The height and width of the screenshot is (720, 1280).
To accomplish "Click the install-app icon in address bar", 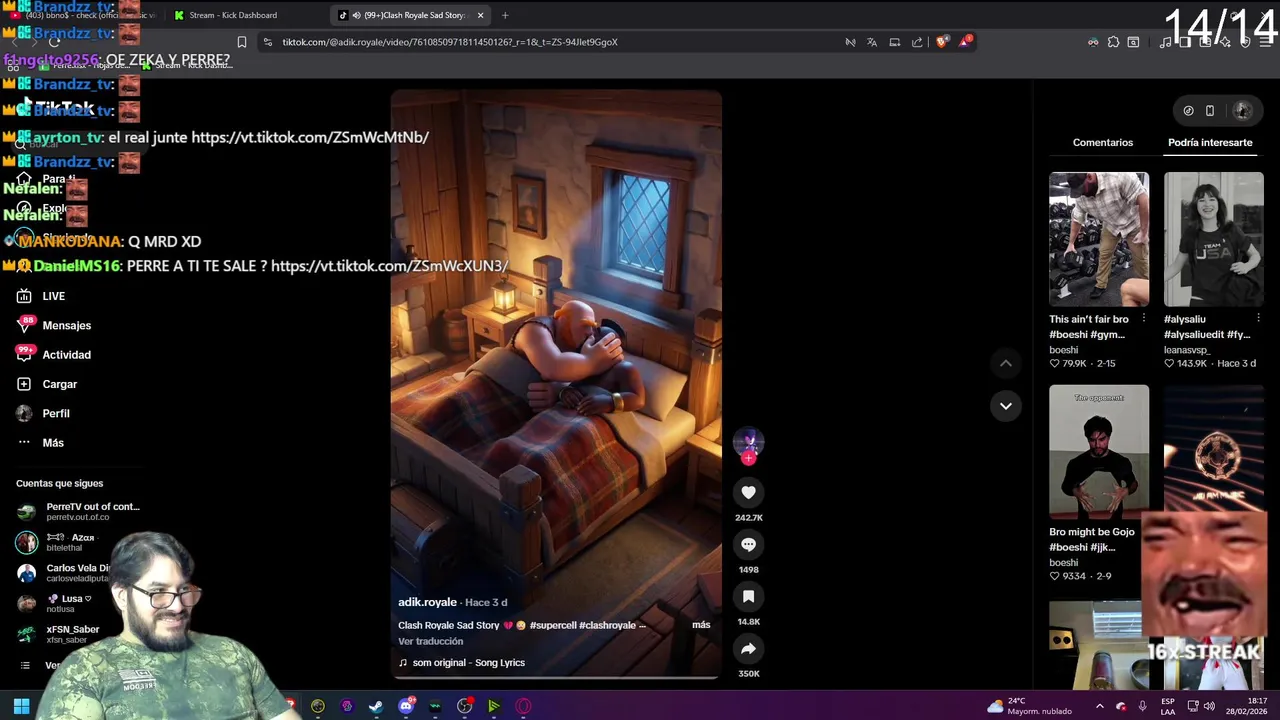I will (x=895, y=42).
